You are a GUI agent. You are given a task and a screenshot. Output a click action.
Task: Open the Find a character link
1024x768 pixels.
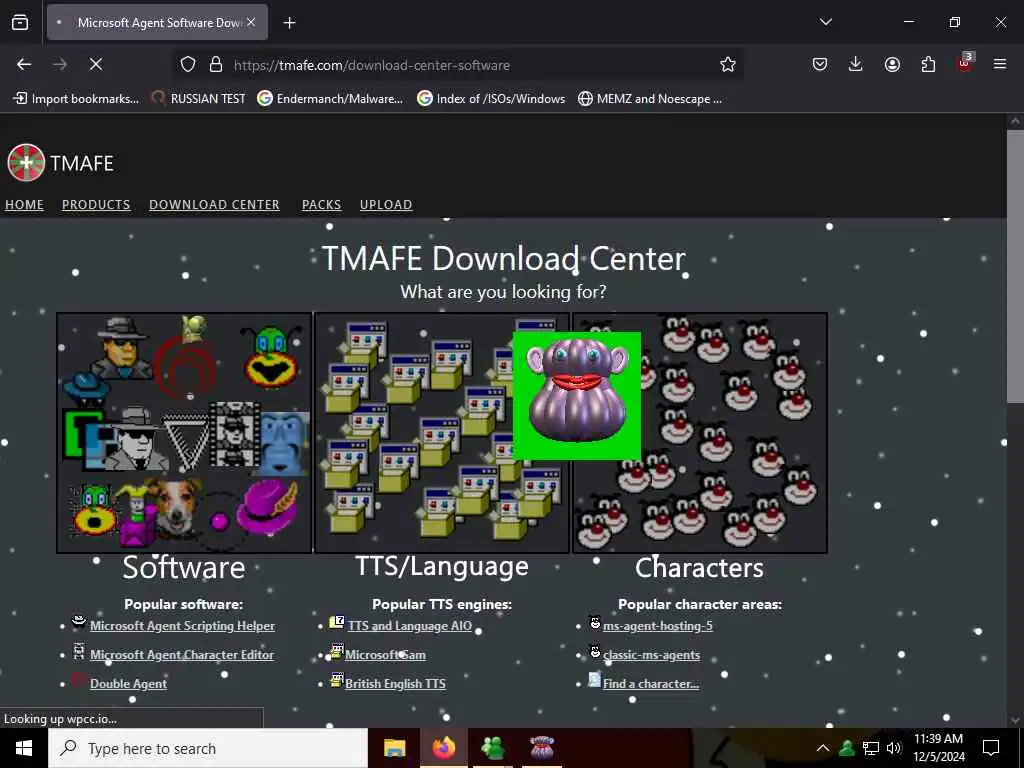click(650, 684)
